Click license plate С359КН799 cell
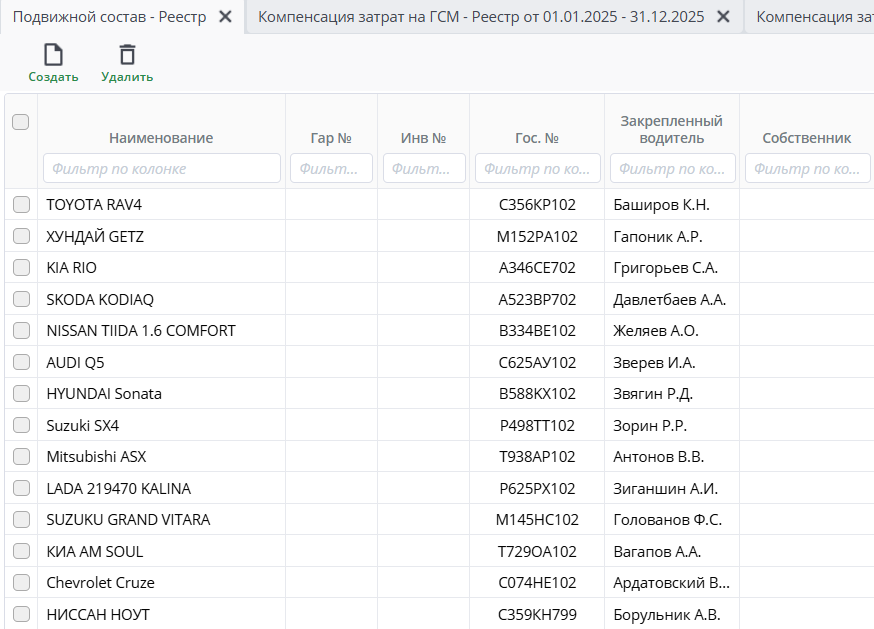Image resolution: width=874 pixels, height=629 pixels. tap(537, 614)
